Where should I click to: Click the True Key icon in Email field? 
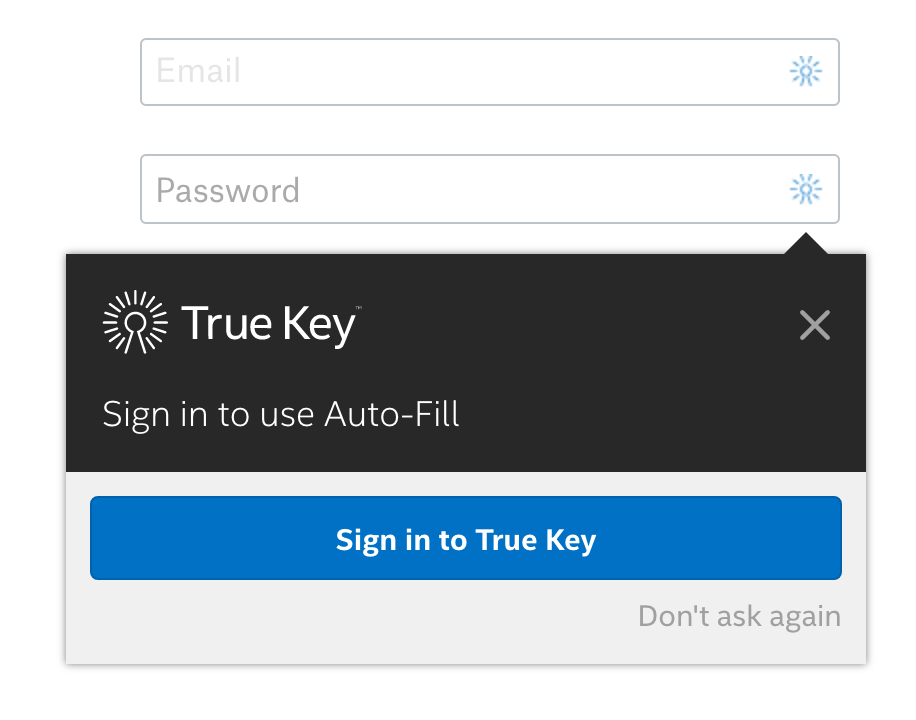[x=806, y=71]
